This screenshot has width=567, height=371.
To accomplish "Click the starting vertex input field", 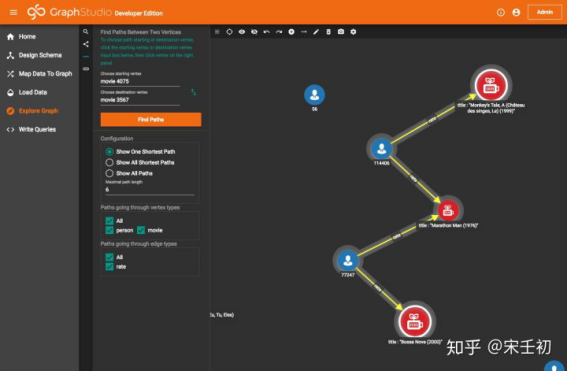I will tap(140, 82).
